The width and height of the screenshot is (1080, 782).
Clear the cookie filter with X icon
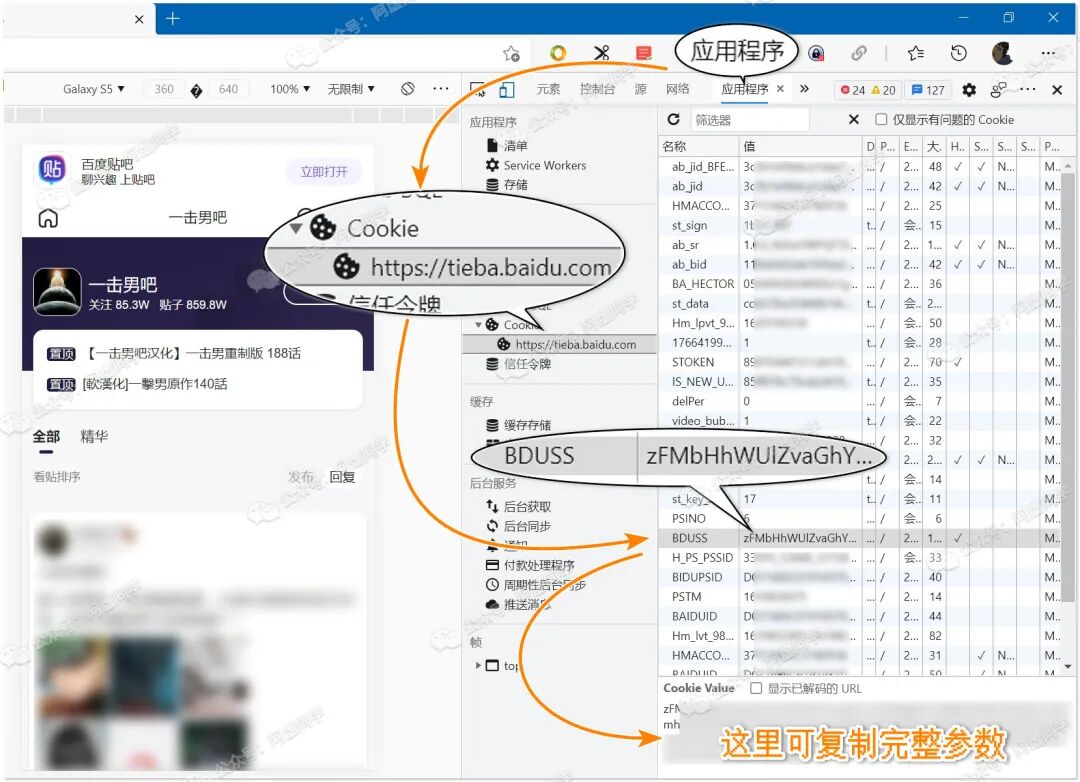coord(853,119)
